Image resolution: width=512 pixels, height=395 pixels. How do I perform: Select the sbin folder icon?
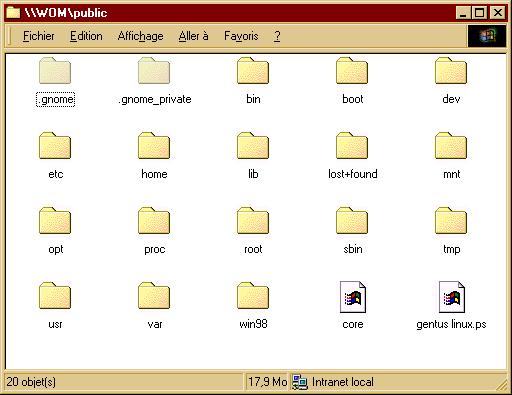click(x=352, y=220)
